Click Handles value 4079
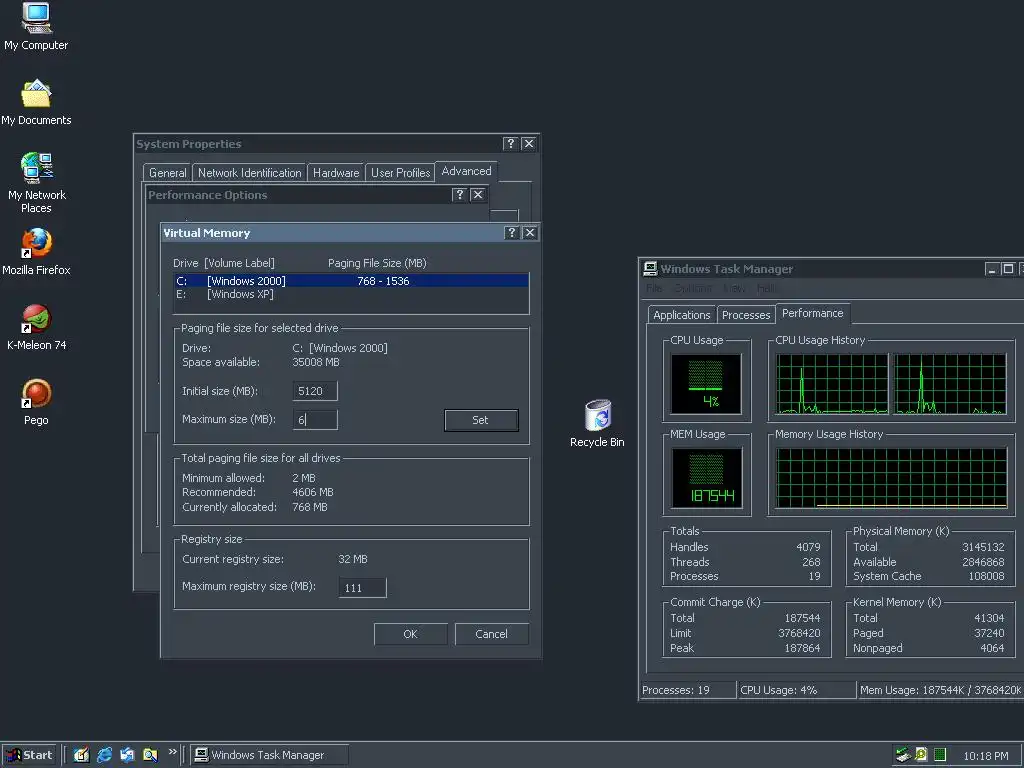This screenshot has height=768, width=1024. coord(808,547)
